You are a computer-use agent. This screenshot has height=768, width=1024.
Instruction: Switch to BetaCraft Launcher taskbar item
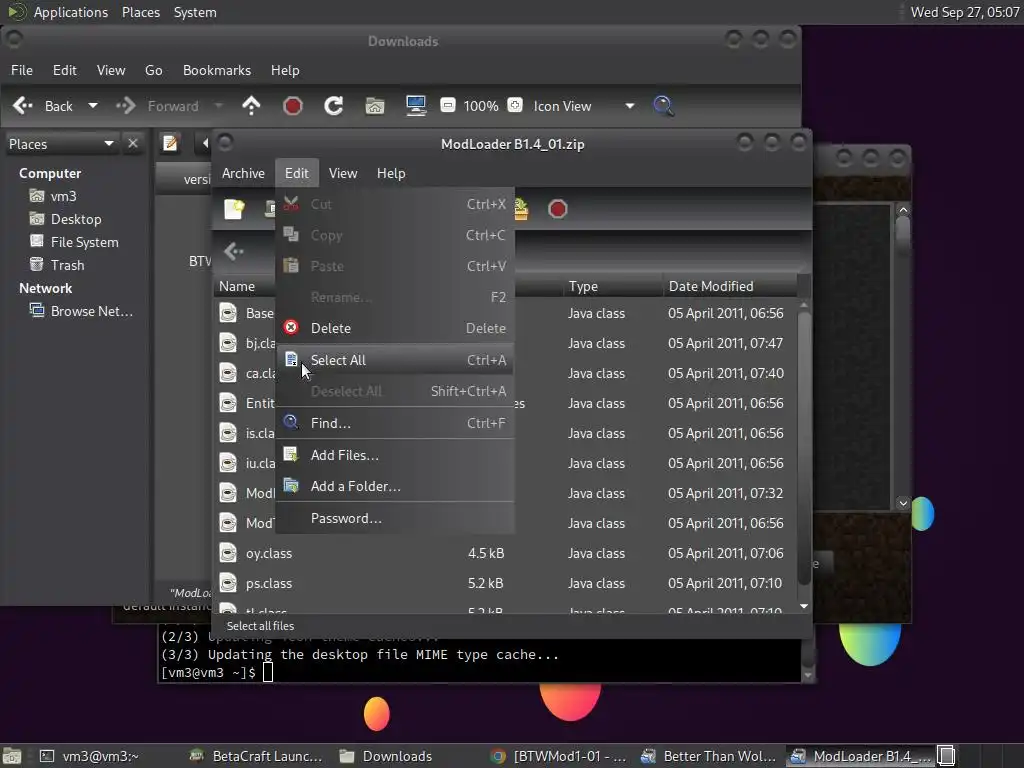tap(256, 756)
